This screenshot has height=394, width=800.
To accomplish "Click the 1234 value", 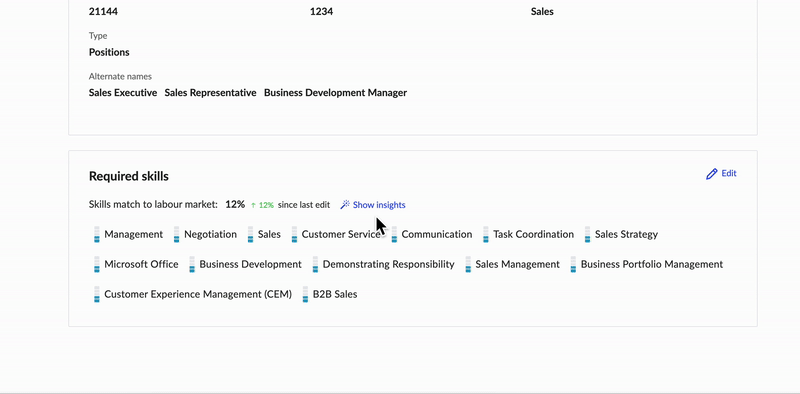I will tap(321, 11).
